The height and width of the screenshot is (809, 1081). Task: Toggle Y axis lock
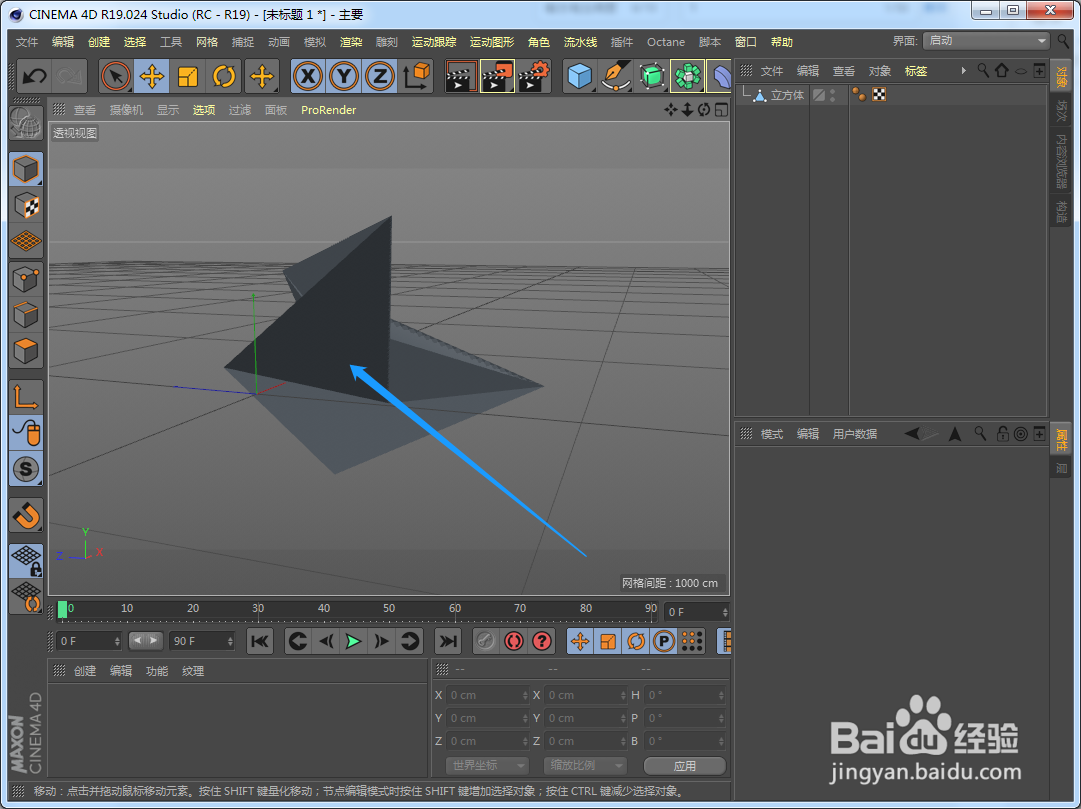click(344, 77)
